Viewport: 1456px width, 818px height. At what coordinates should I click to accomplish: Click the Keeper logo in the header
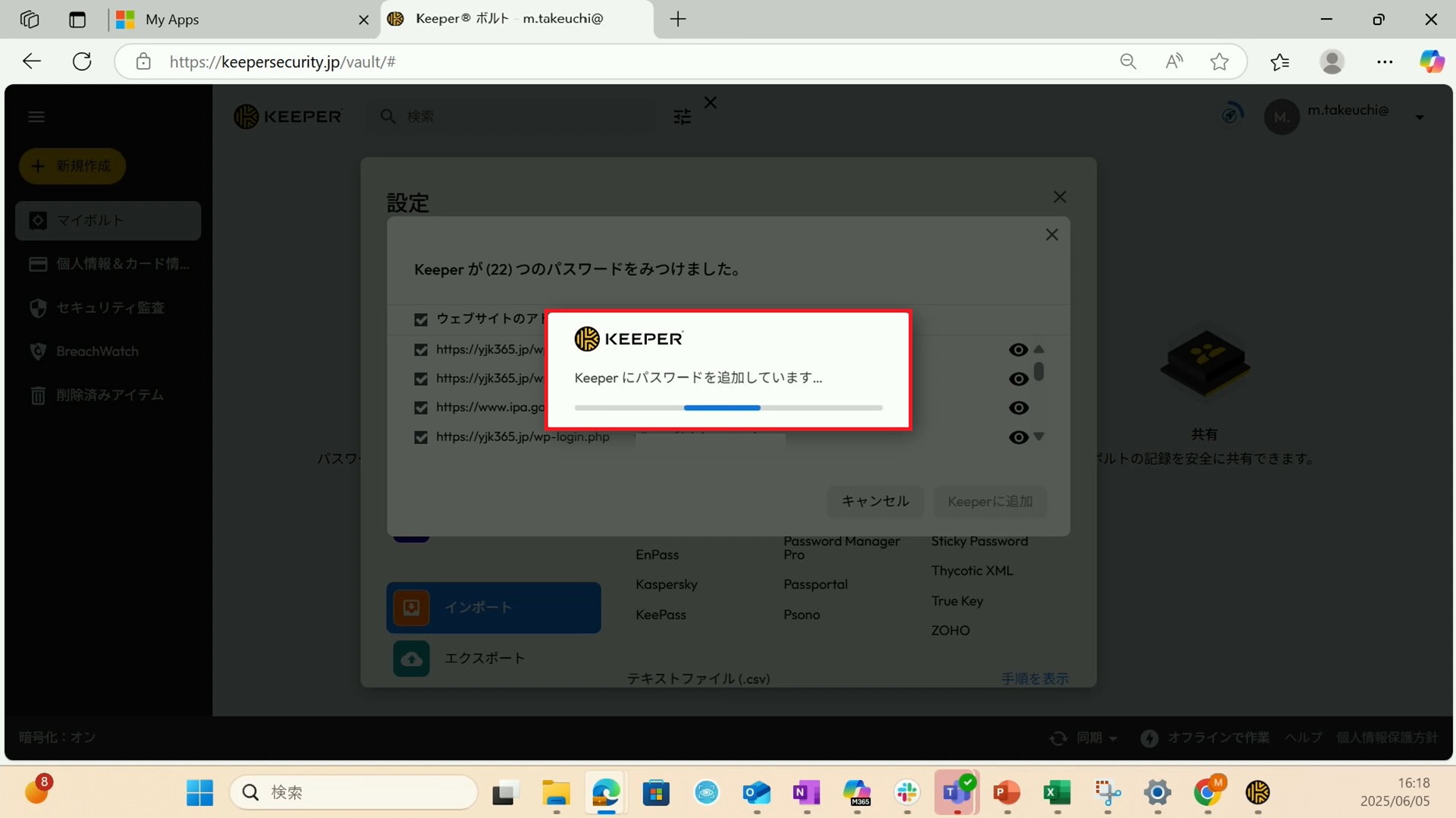coord(287,117)
